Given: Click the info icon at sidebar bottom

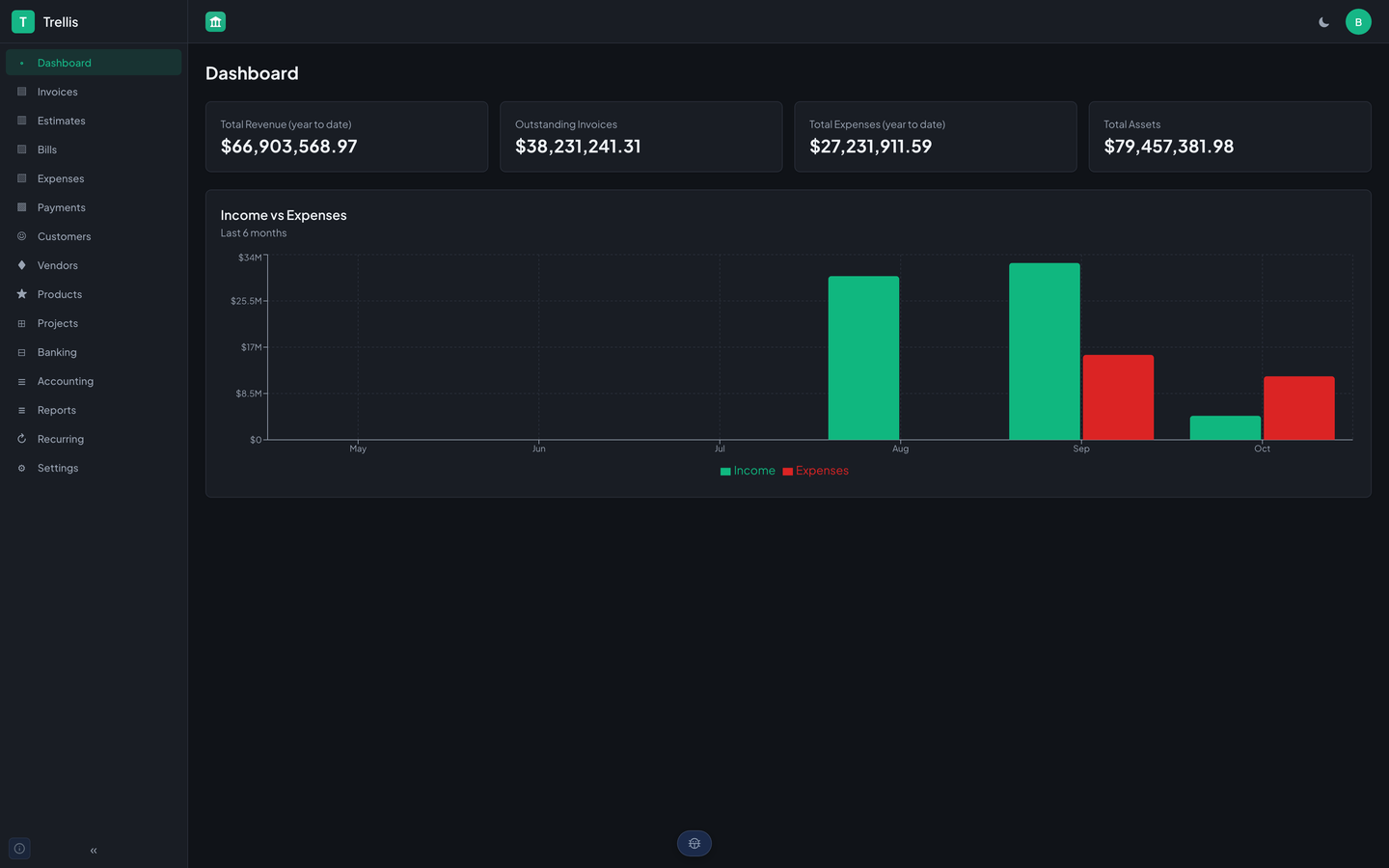Looking at the screenshot, I should [x=19, y=849].
